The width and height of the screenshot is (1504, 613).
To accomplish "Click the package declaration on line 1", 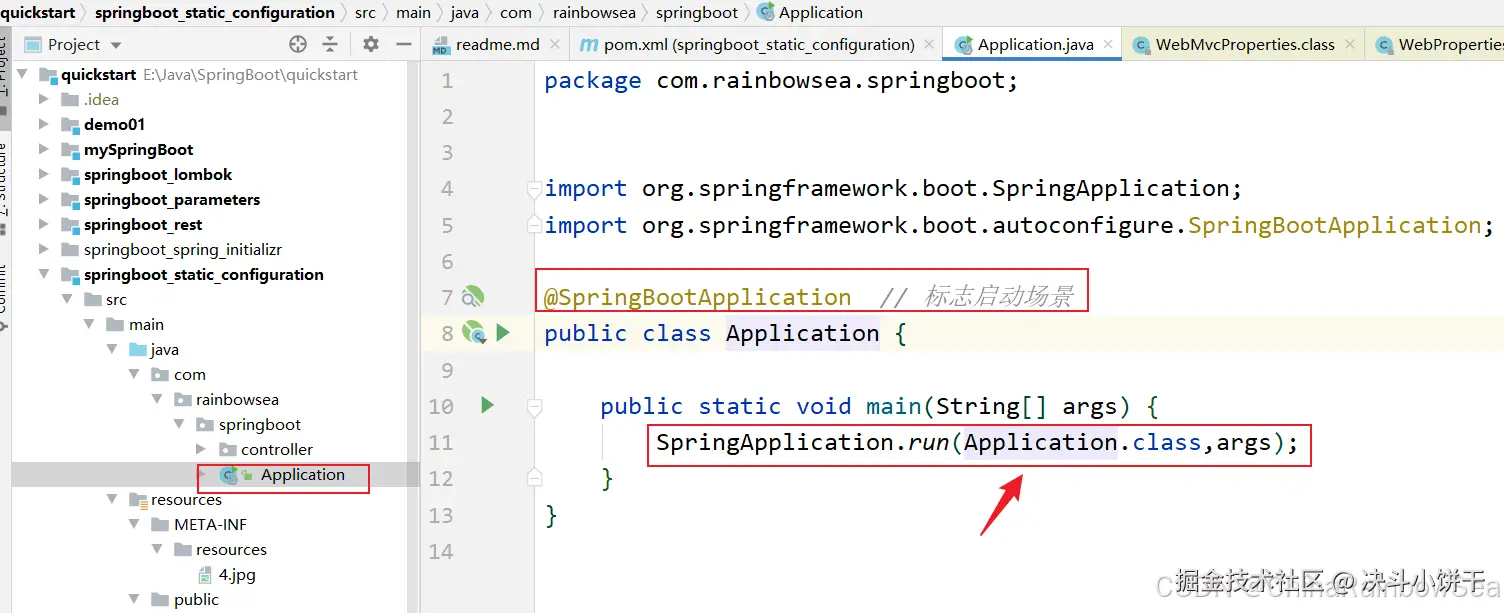I will point(781,80).
